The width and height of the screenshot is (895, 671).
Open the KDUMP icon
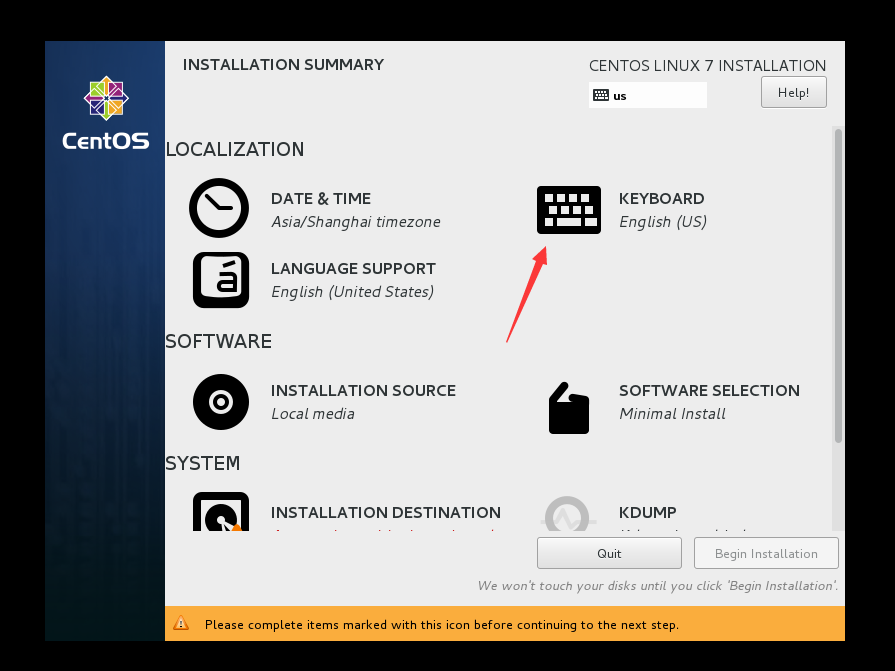567,514
